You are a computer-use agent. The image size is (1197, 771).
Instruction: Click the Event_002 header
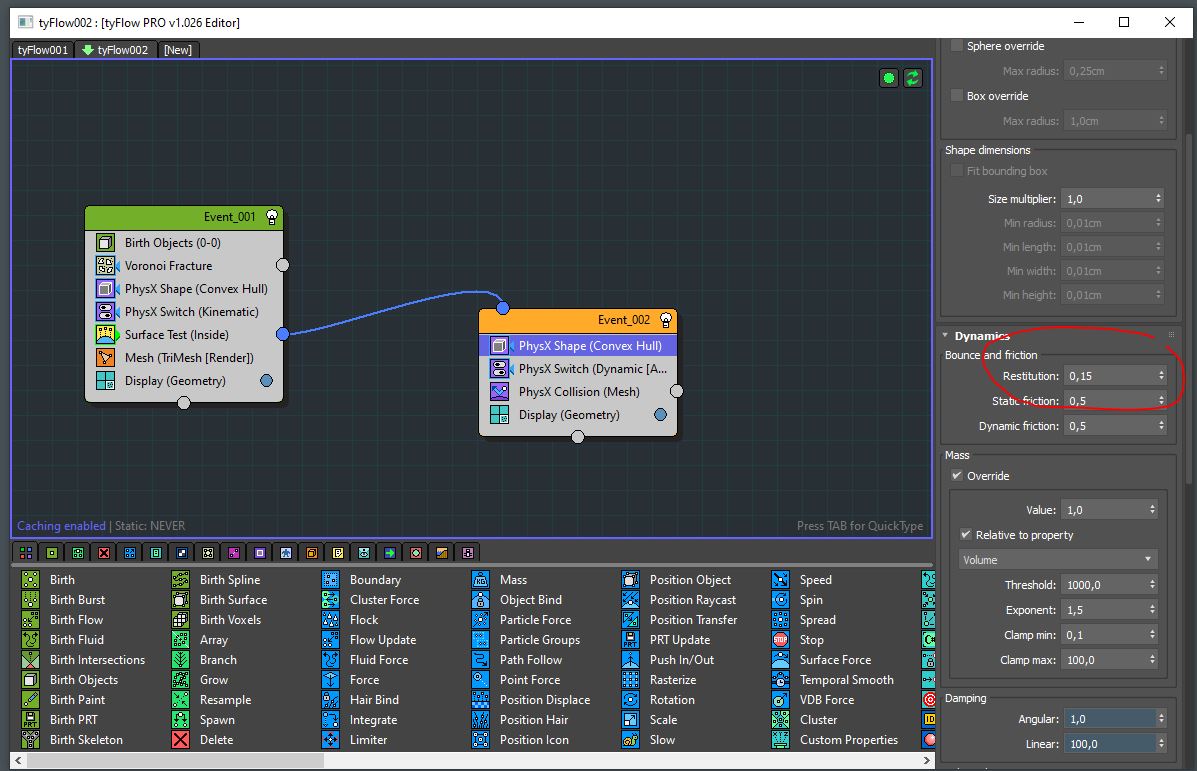(x=578, y=320)
